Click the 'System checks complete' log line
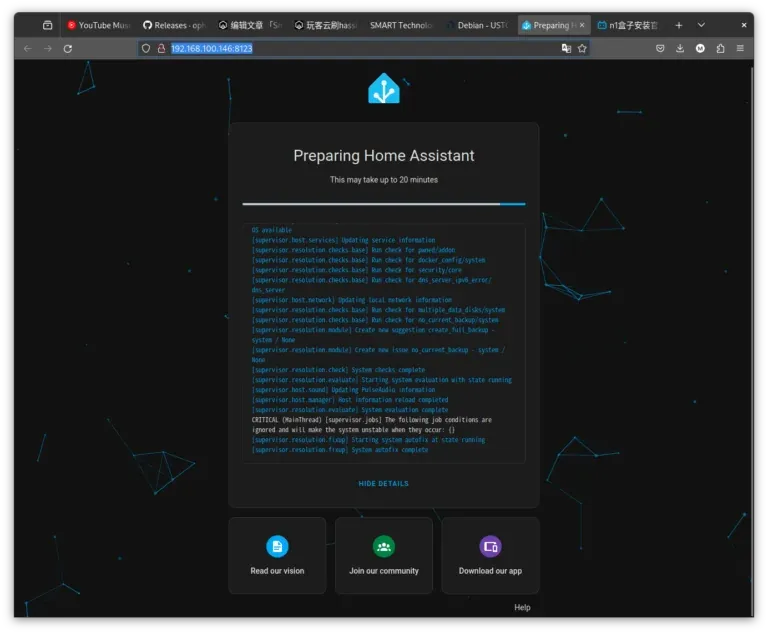 click(338, 370)
